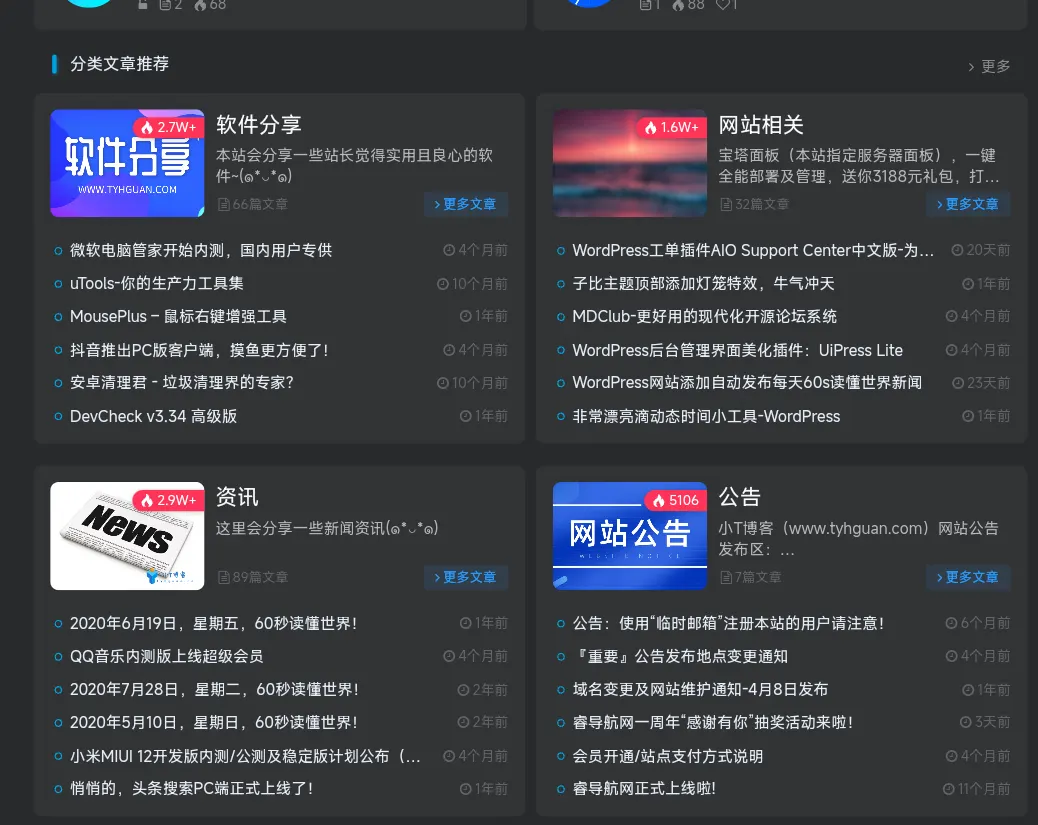Open the 网站相关 category title
The width and height of the screenshot is (1038, 825).
761,124
